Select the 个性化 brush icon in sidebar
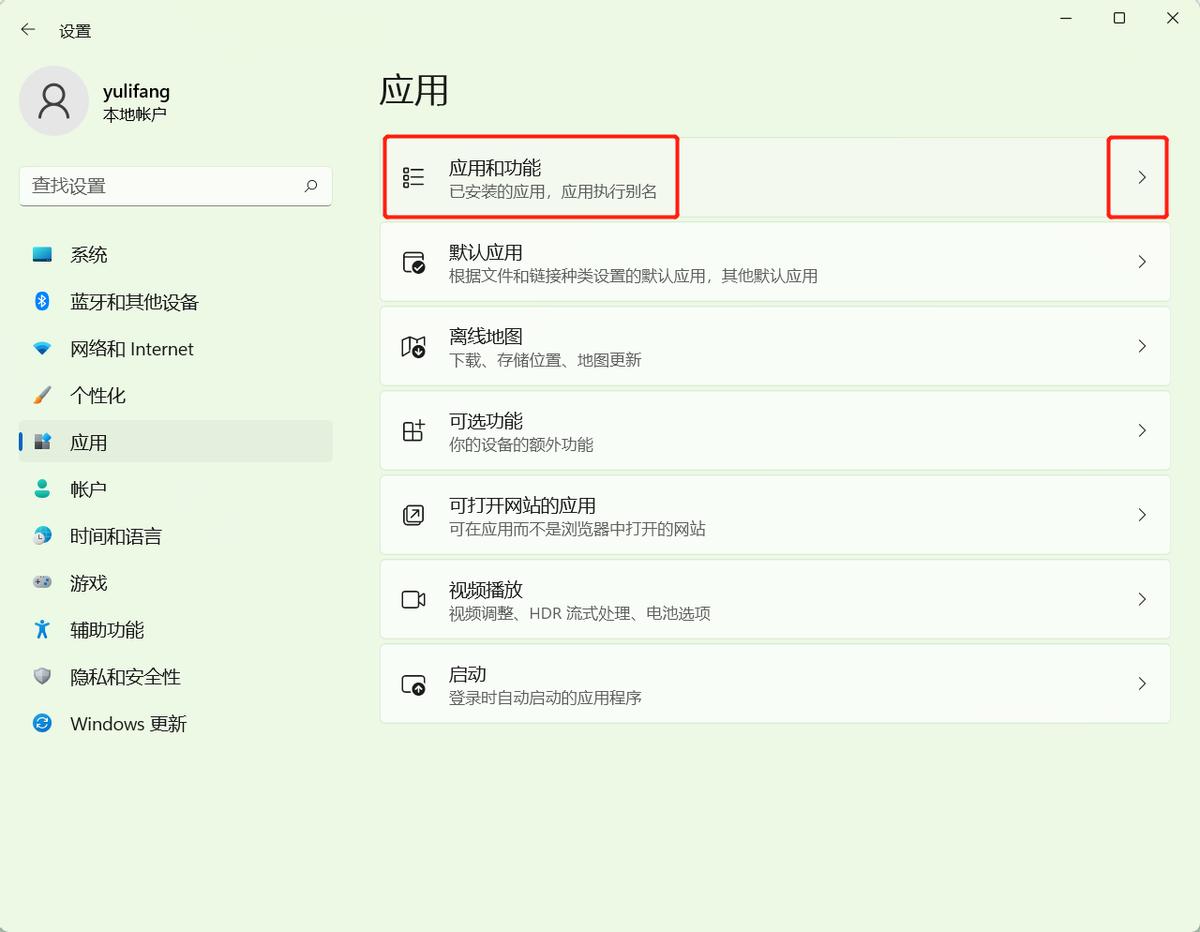 pos(41,395)
